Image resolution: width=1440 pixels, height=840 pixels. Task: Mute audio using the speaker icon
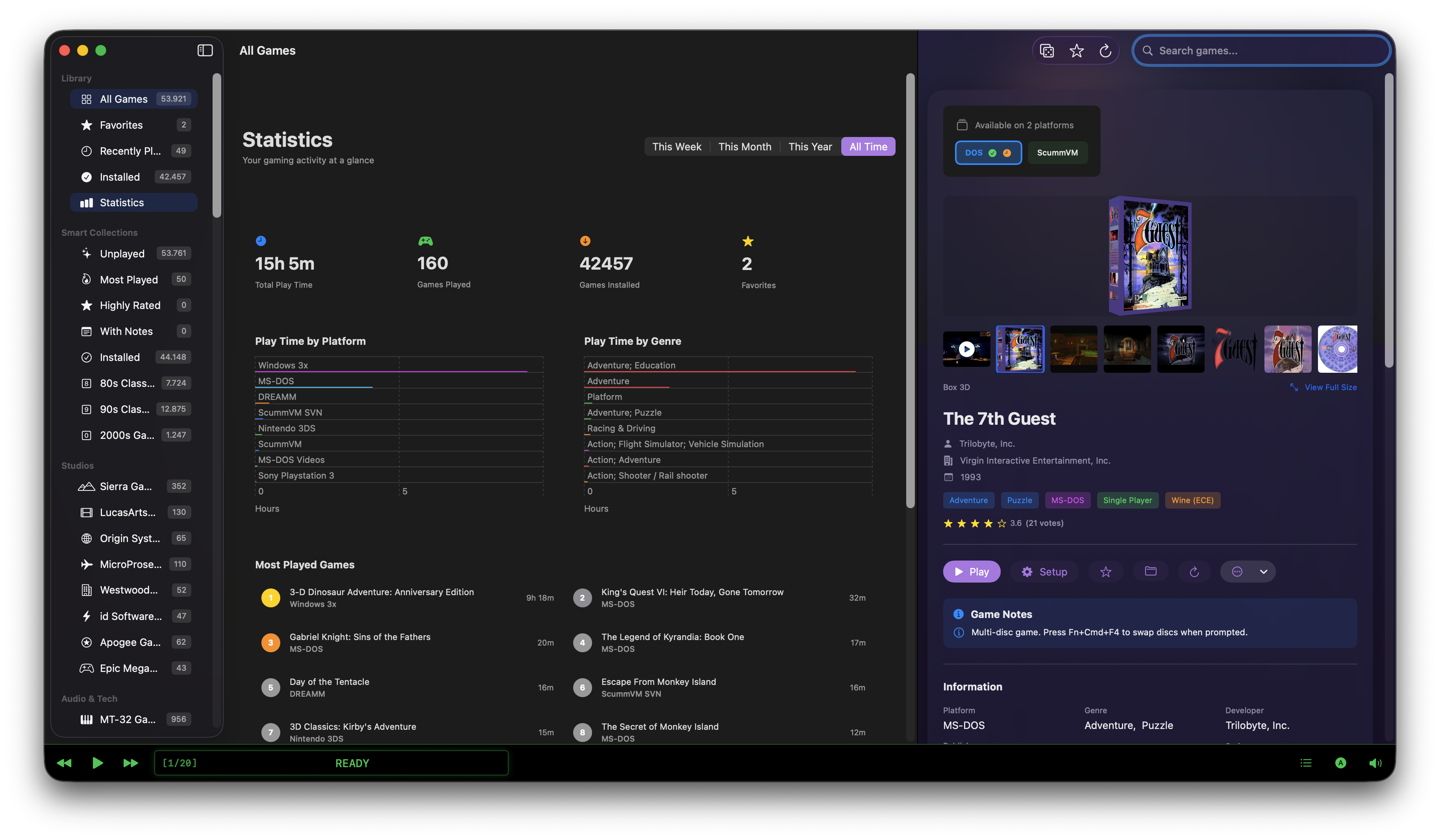click(1375, 763)
